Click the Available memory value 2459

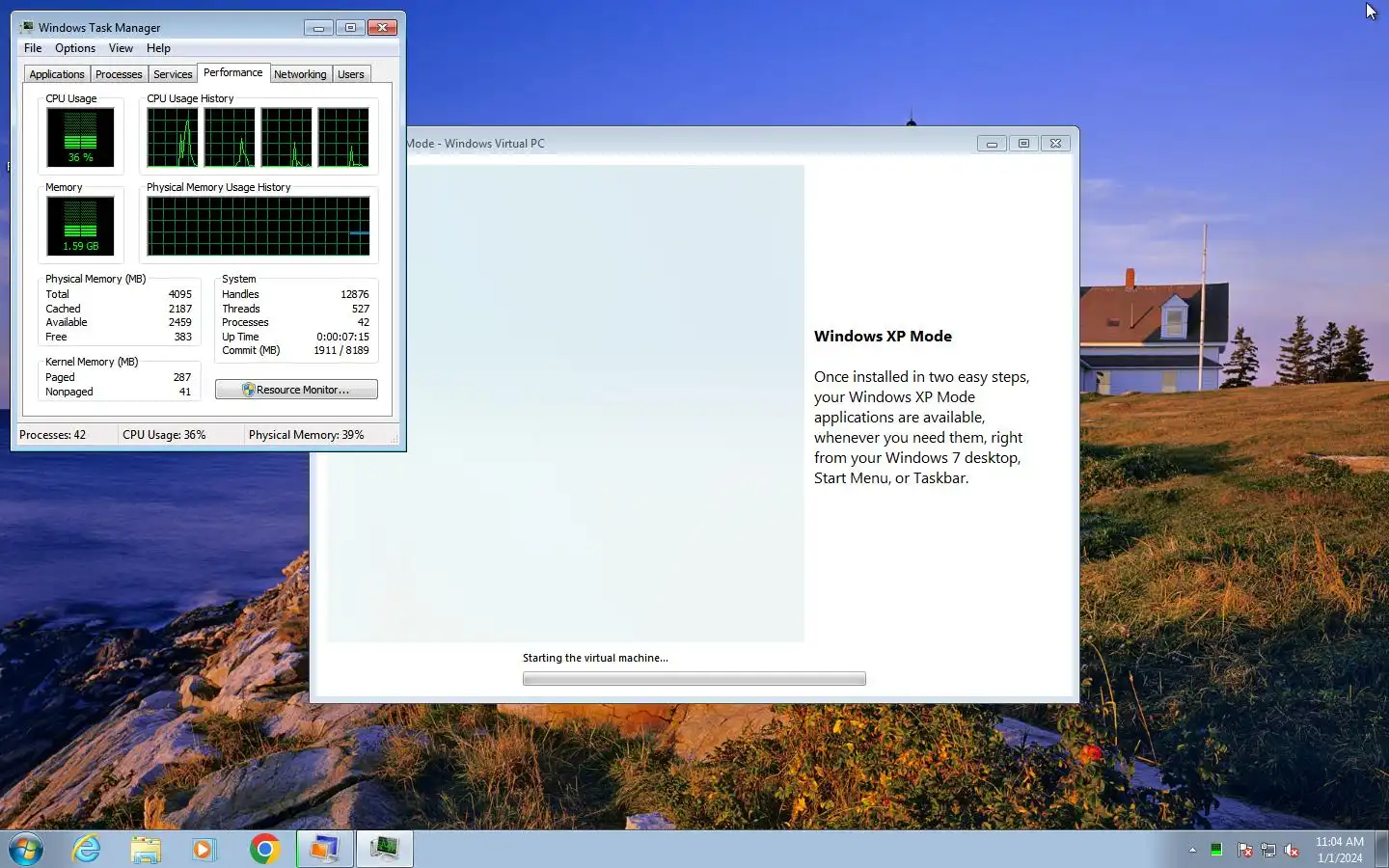coord(180,322)
